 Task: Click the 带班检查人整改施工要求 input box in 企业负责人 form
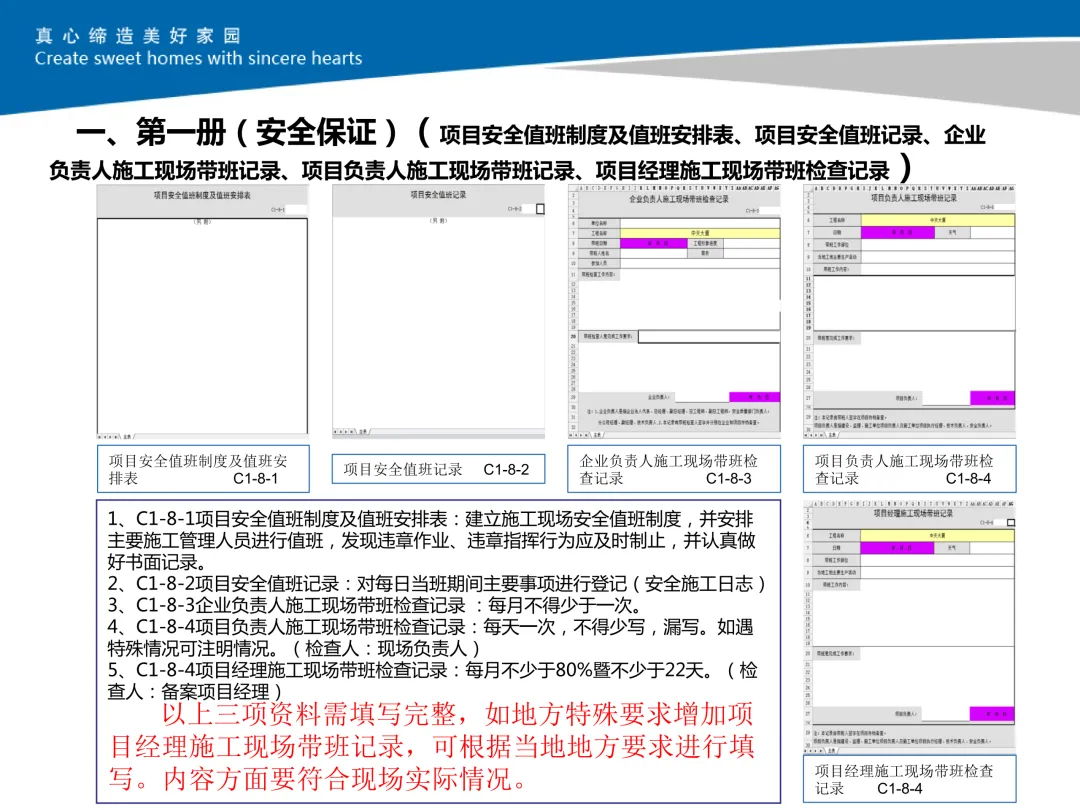[x=709, y=337]
